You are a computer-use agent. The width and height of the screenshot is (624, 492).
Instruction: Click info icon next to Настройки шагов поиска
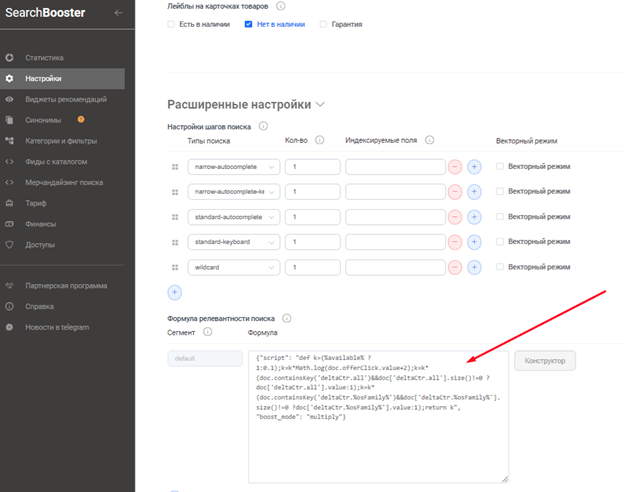263,126
